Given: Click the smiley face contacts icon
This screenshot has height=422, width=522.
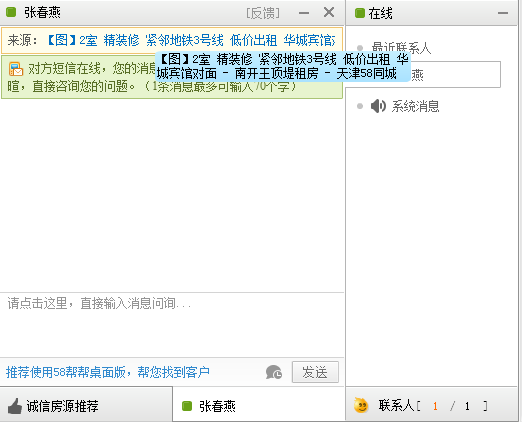Looking at the screenshot, I should (361, 405).
